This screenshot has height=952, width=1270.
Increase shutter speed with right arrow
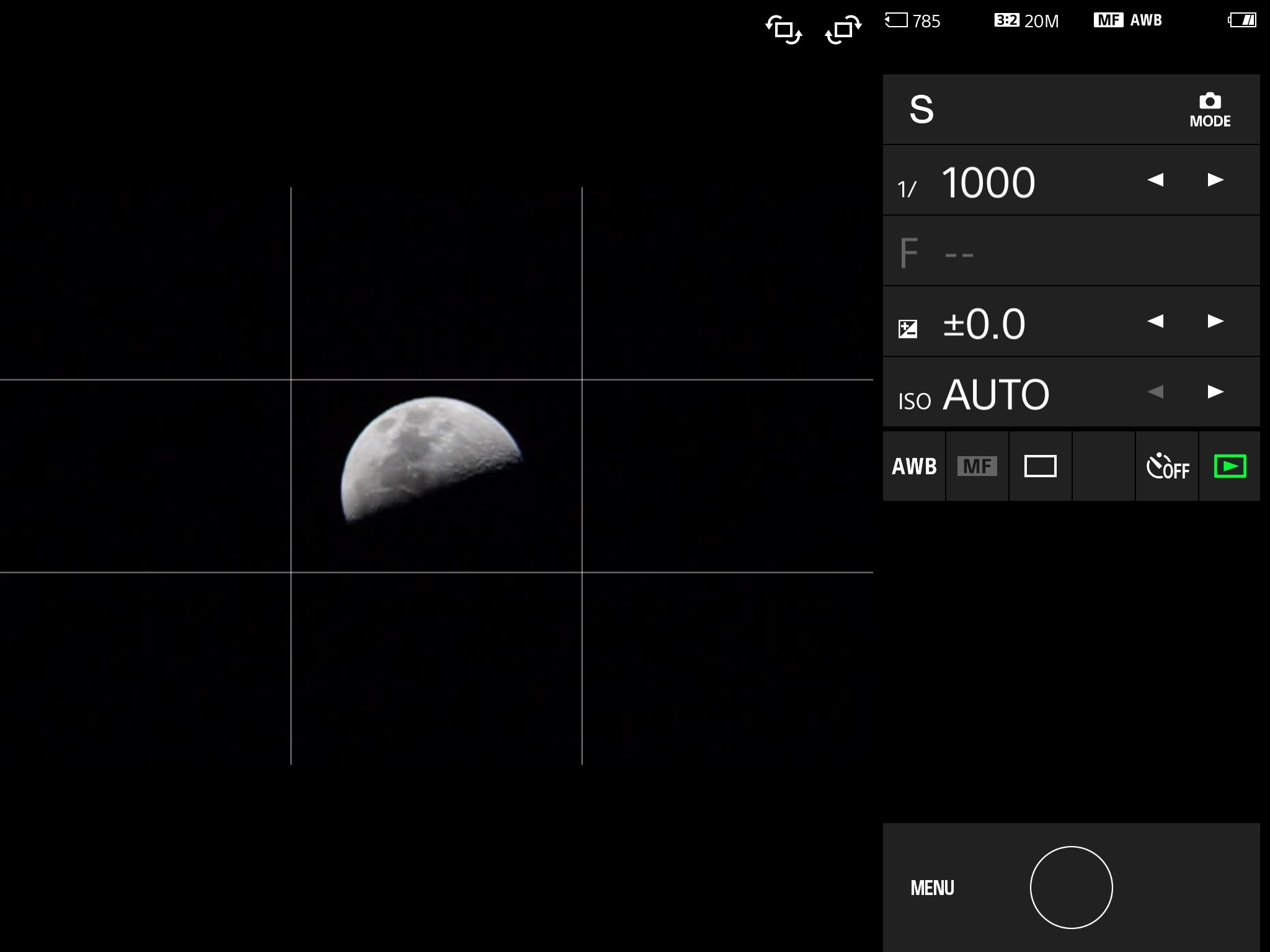[x=1215, y=180]
